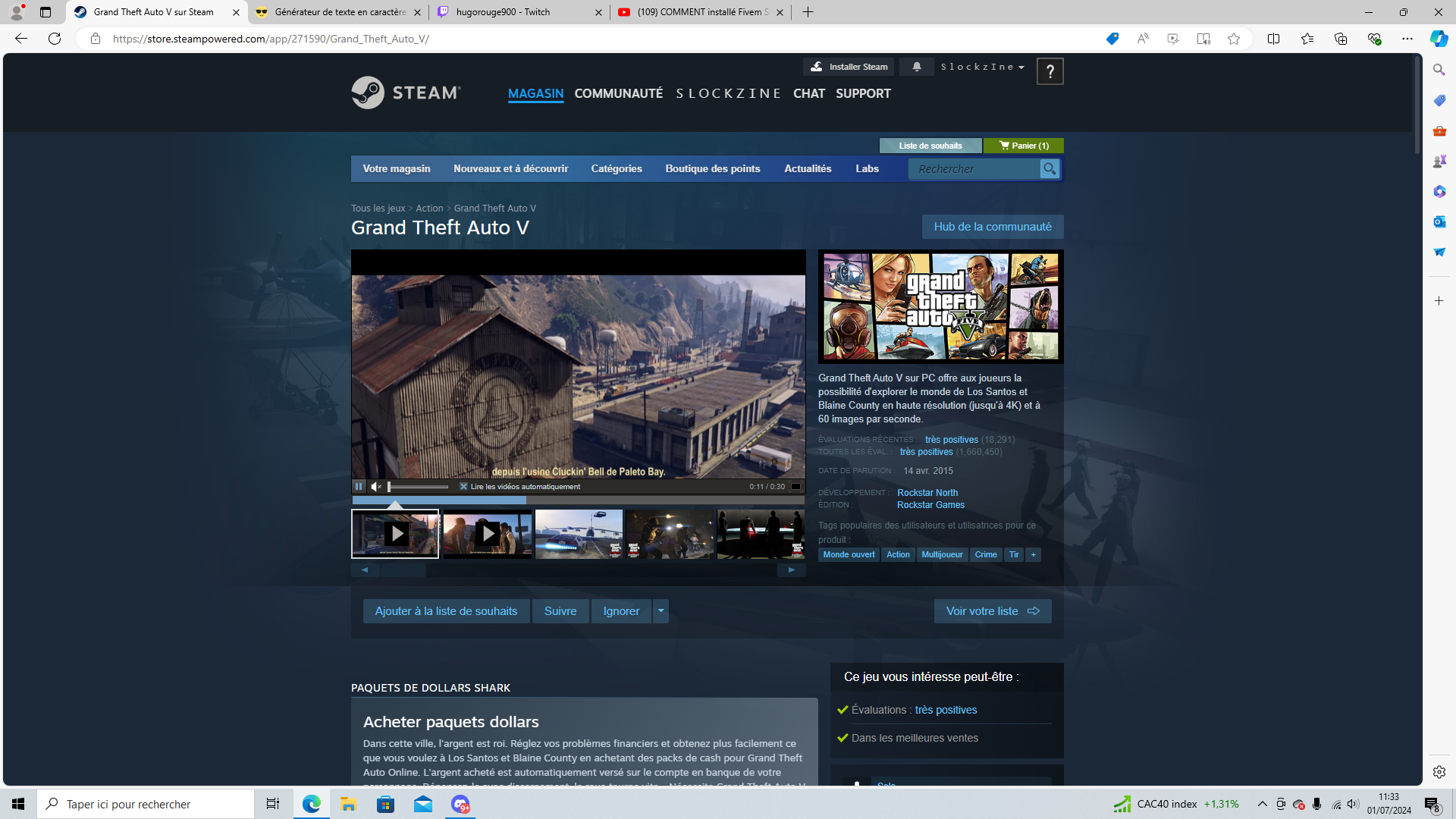The height and width of the screenshot is (819, 1456).
Task: Open the Nouveaux et à découvrir menu
Action: (x=510, y=169)
